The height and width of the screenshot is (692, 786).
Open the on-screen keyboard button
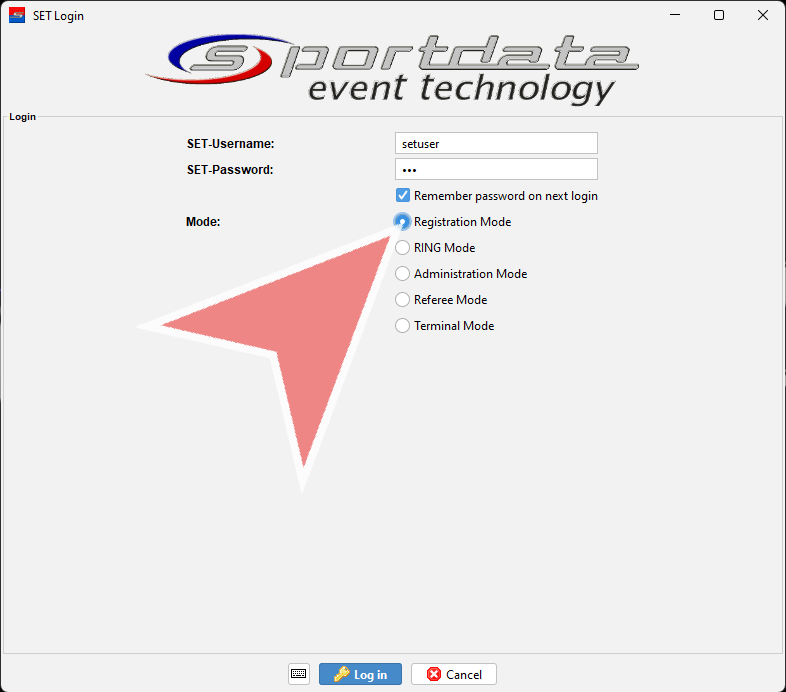point(299,674)
